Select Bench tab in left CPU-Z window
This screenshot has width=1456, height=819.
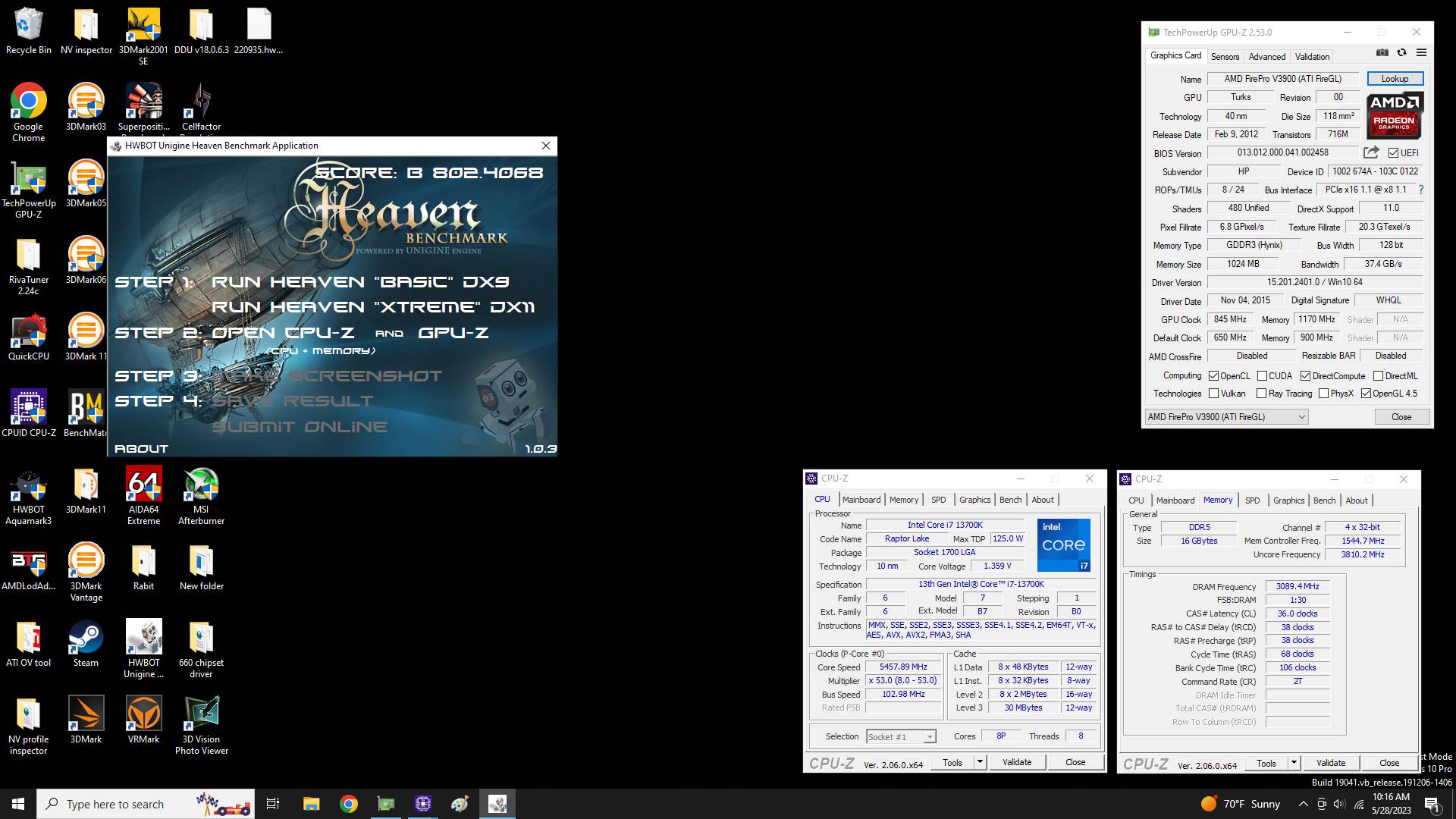pyautogui.click(x=1010, y=500)
